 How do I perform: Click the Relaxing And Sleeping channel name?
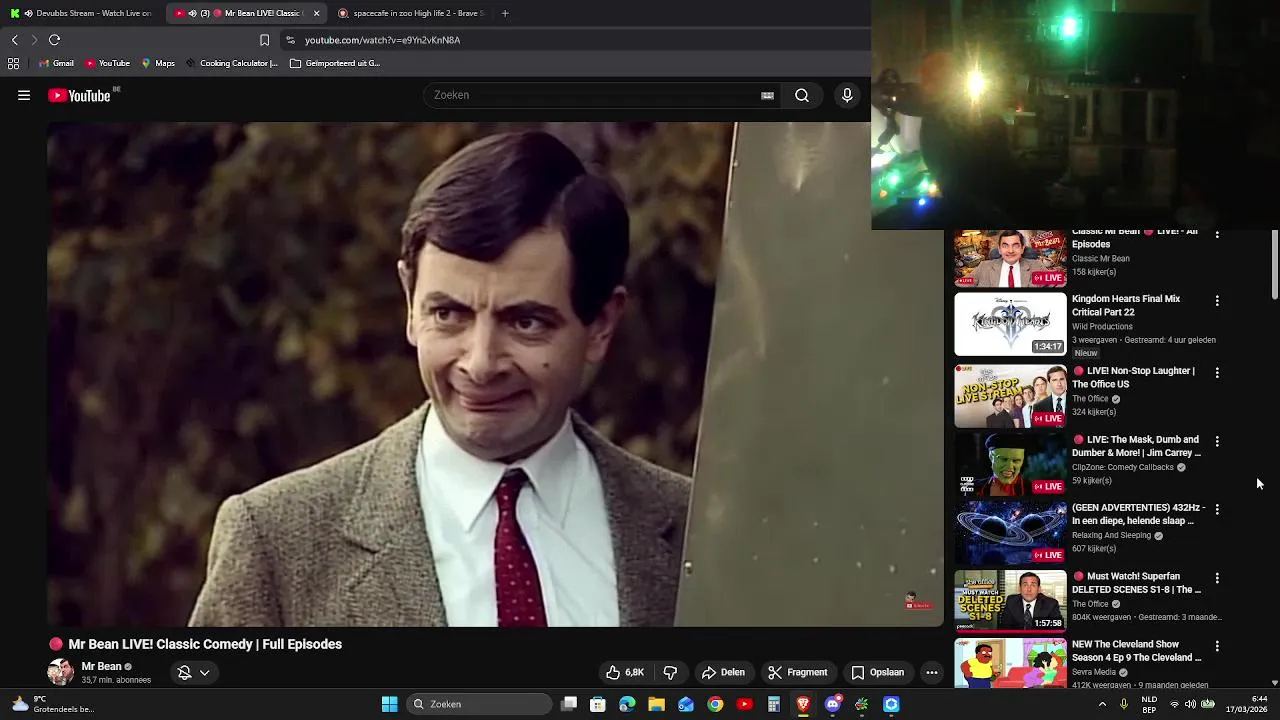(x=1111, y=535)
